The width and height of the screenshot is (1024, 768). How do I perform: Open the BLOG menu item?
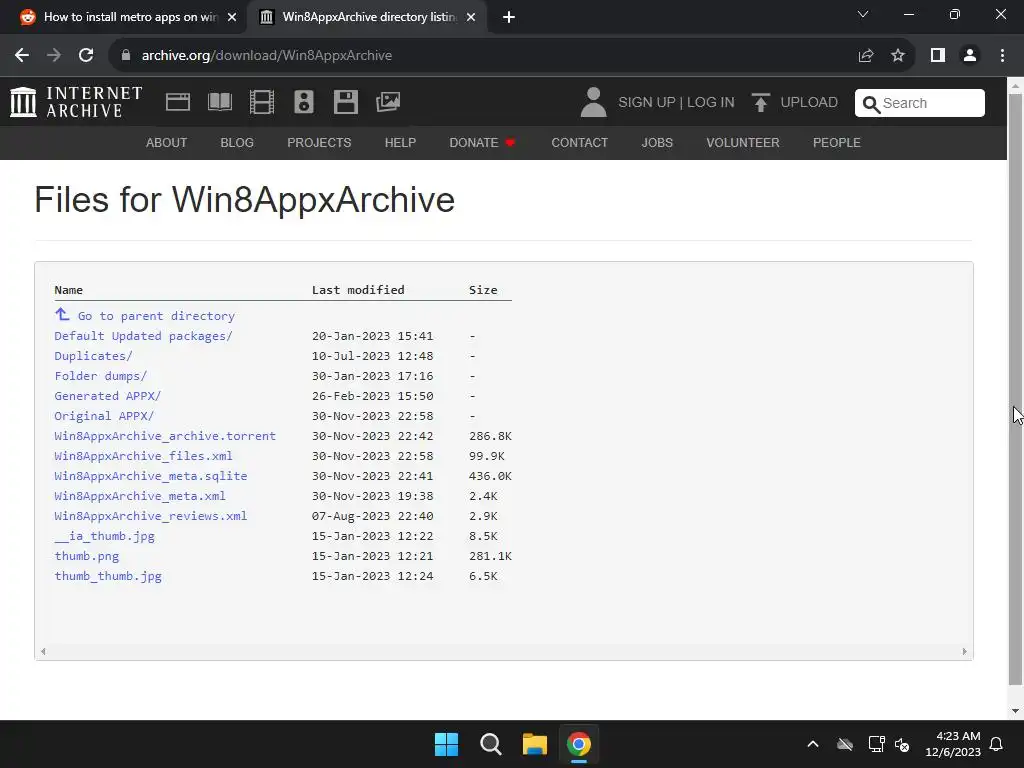pos(237,142)
